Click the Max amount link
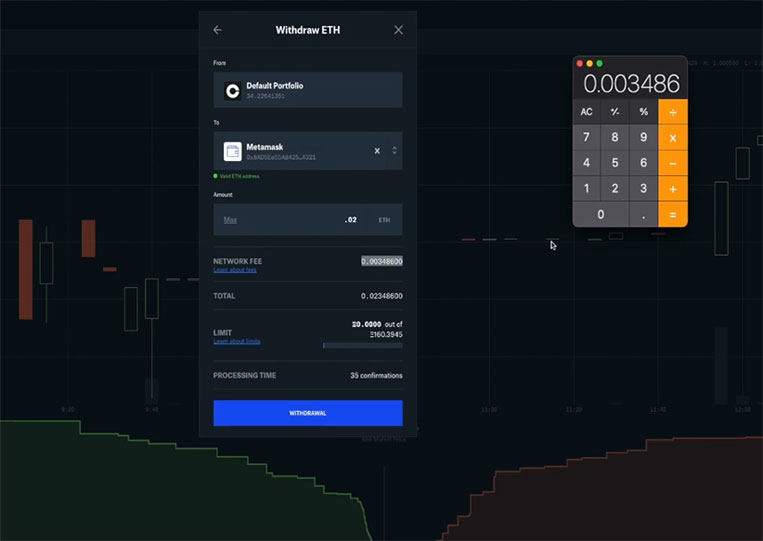763x541 pixels. click(230, 220)
